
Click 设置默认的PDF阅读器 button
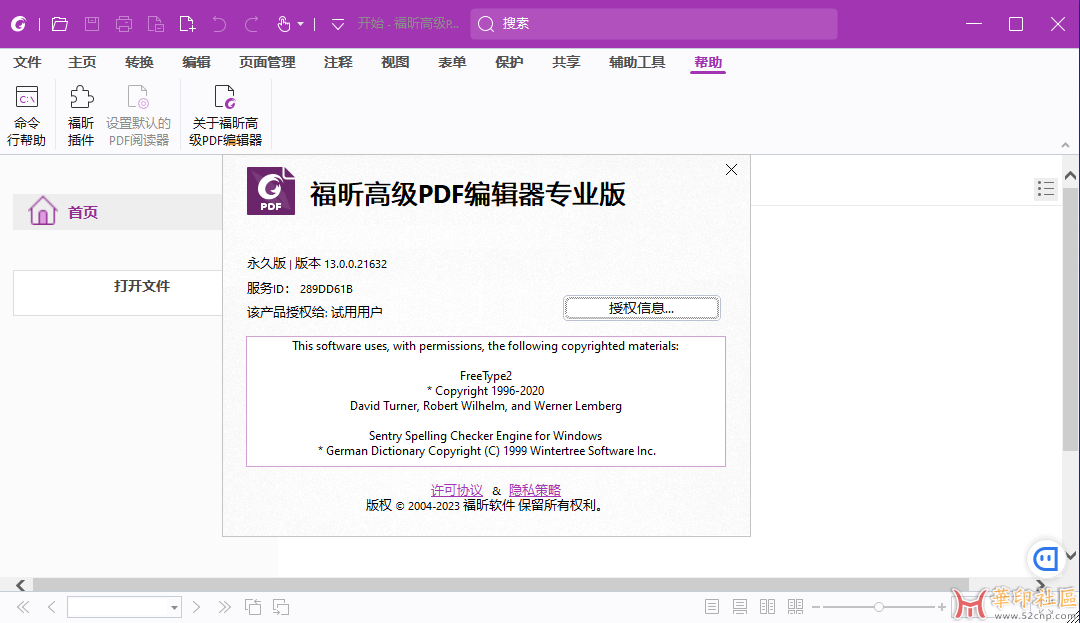[x=138, y=115]
